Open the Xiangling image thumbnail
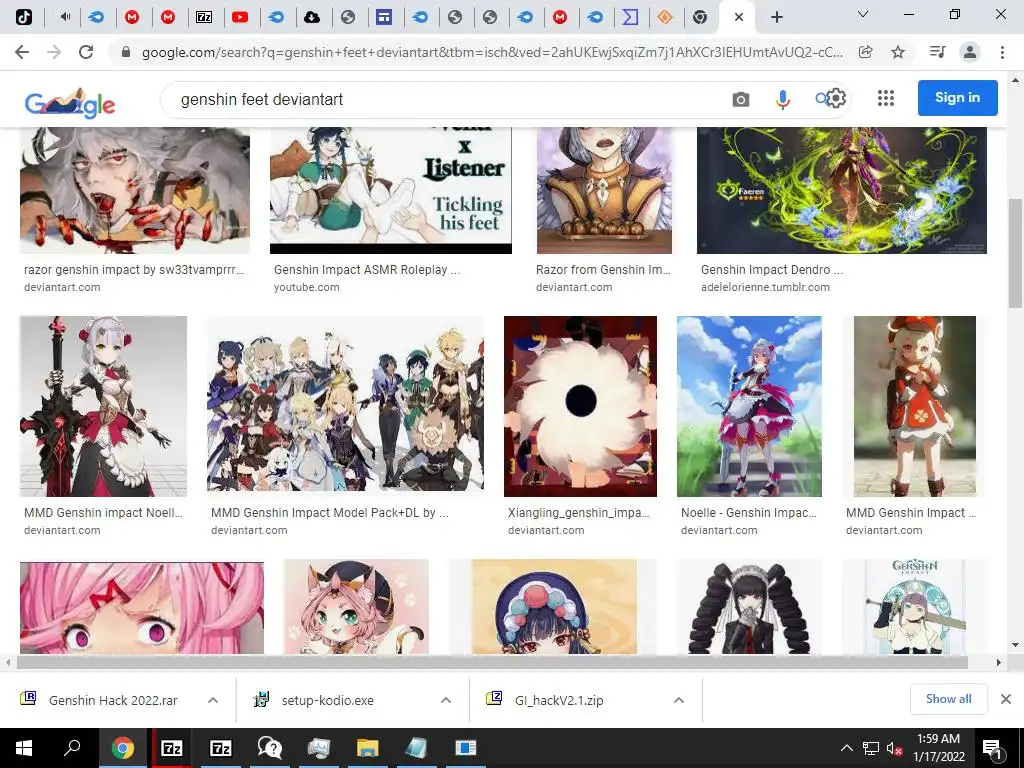 (x=580, y=406)
